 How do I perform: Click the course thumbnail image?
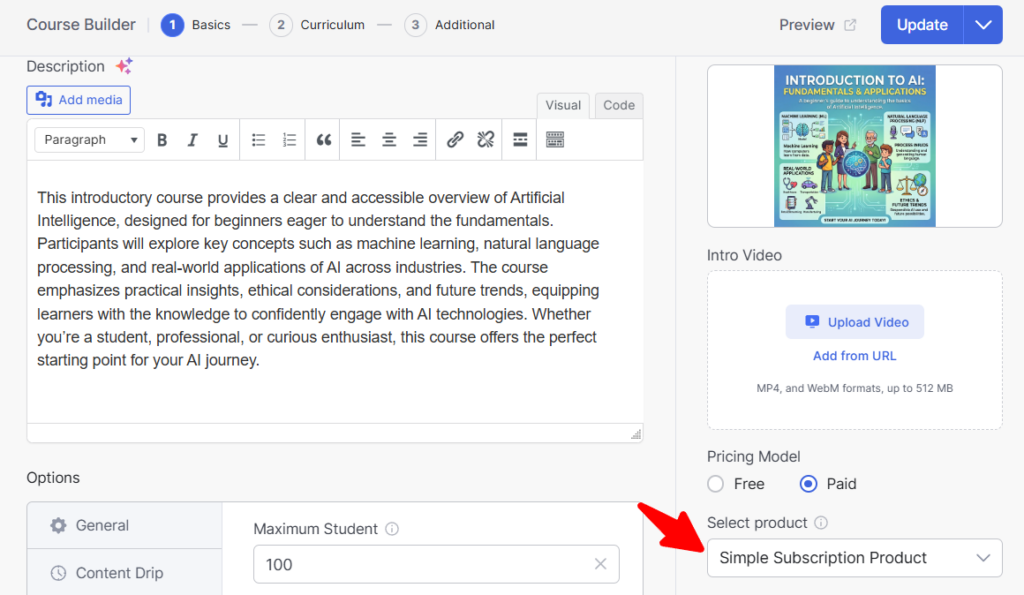coord(854,146)
